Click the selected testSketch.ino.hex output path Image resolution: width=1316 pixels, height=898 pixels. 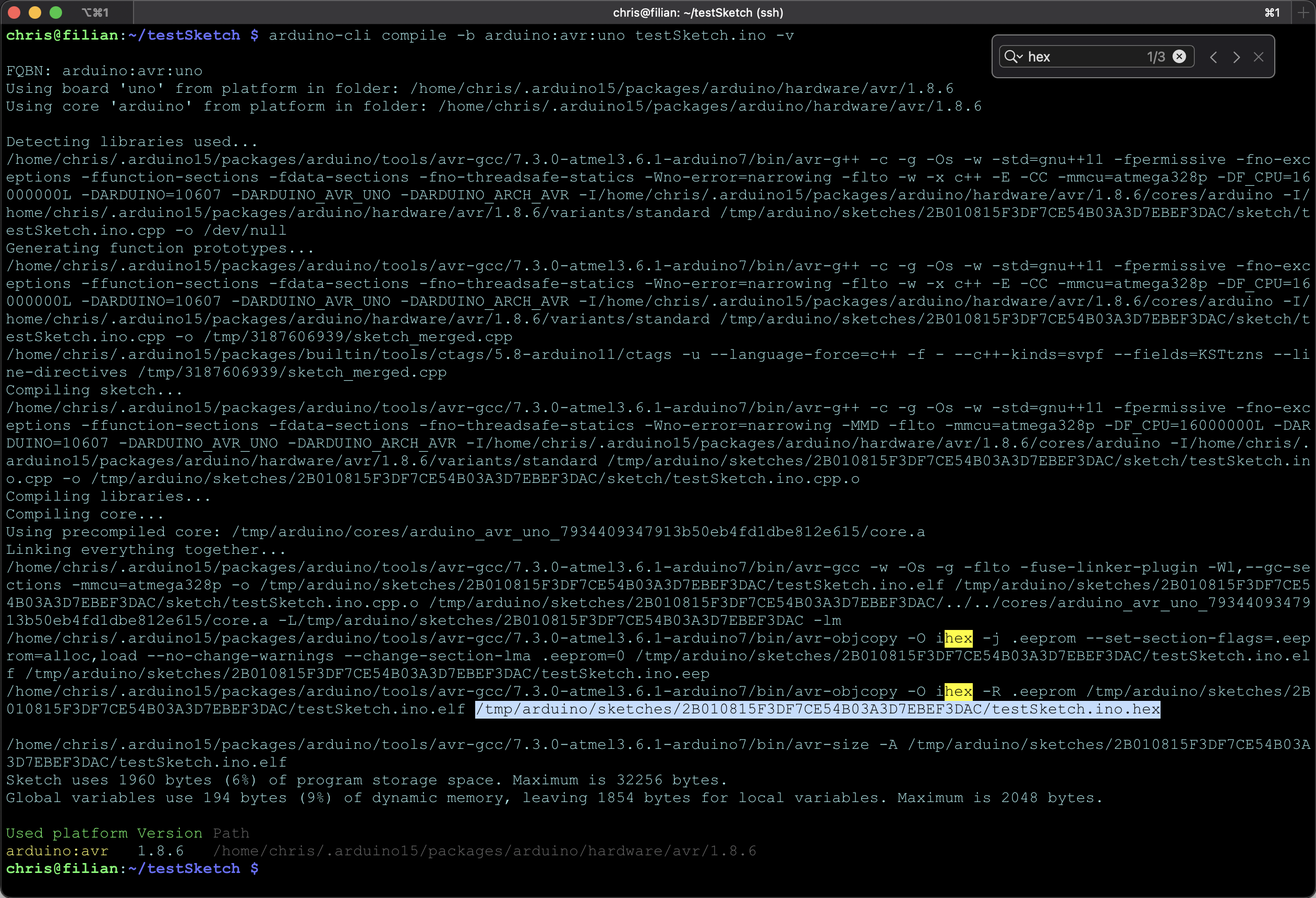coord(817,709)
